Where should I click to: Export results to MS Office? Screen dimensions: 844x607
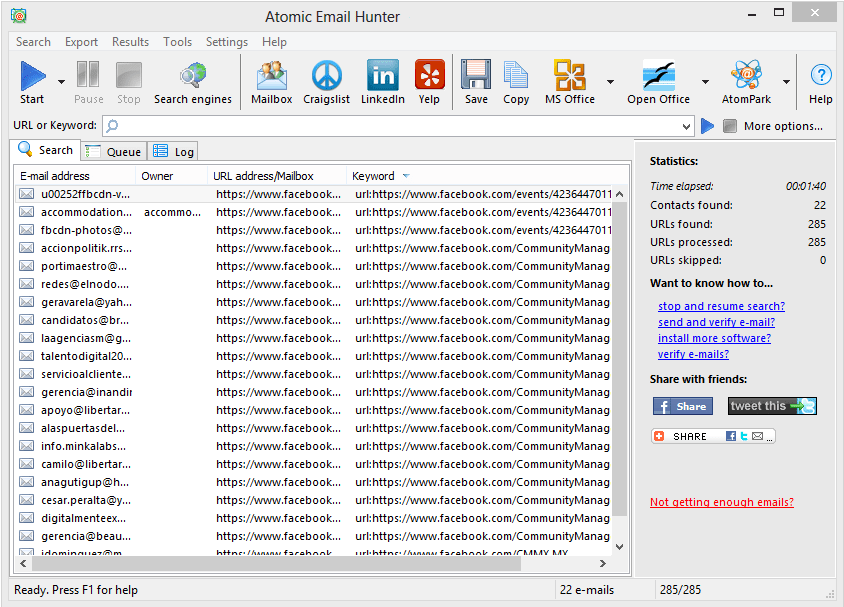pyautogui.click(x=568, y=82)
